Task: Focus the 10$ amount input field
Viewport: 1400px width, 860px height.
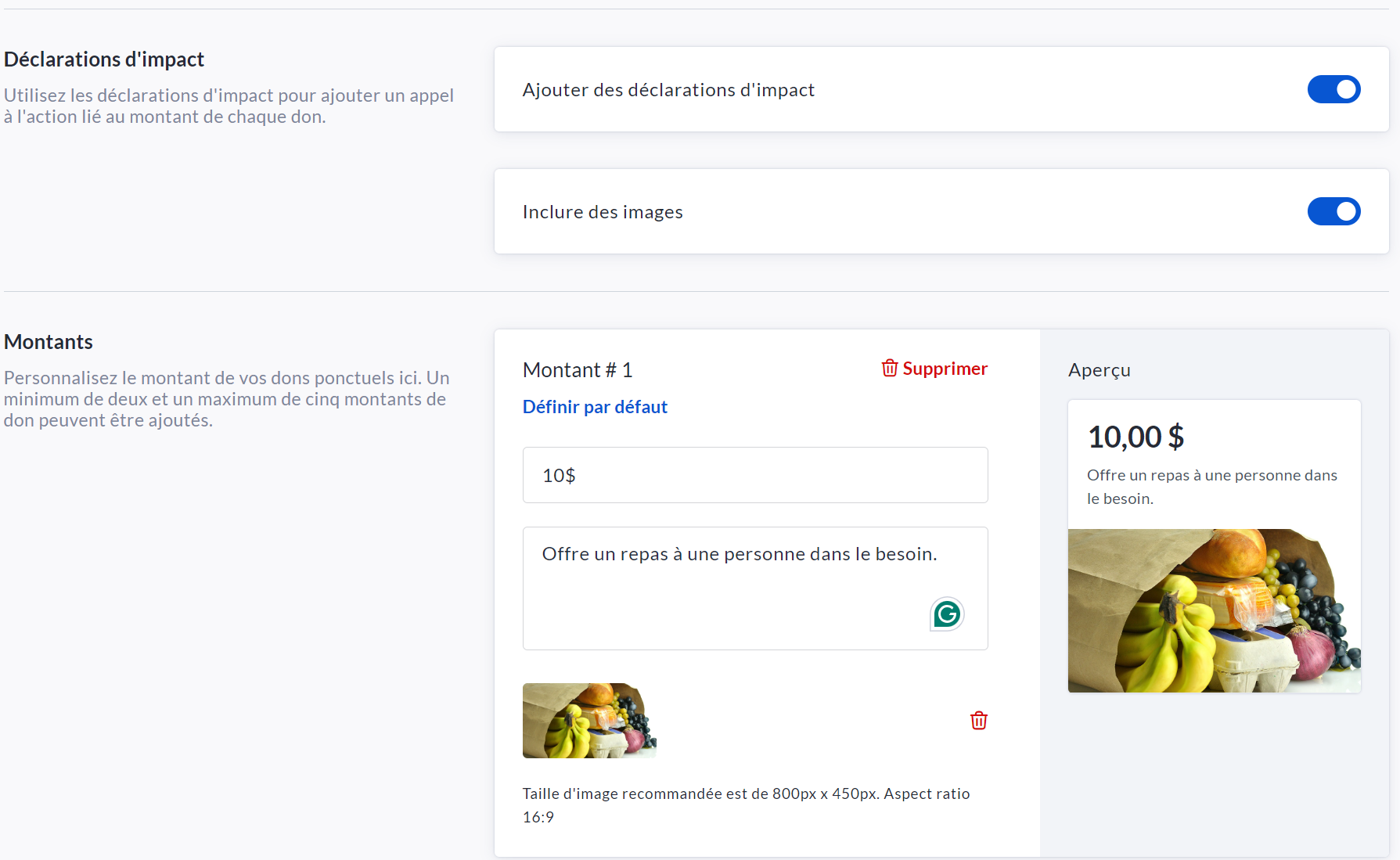Action: 754,475
